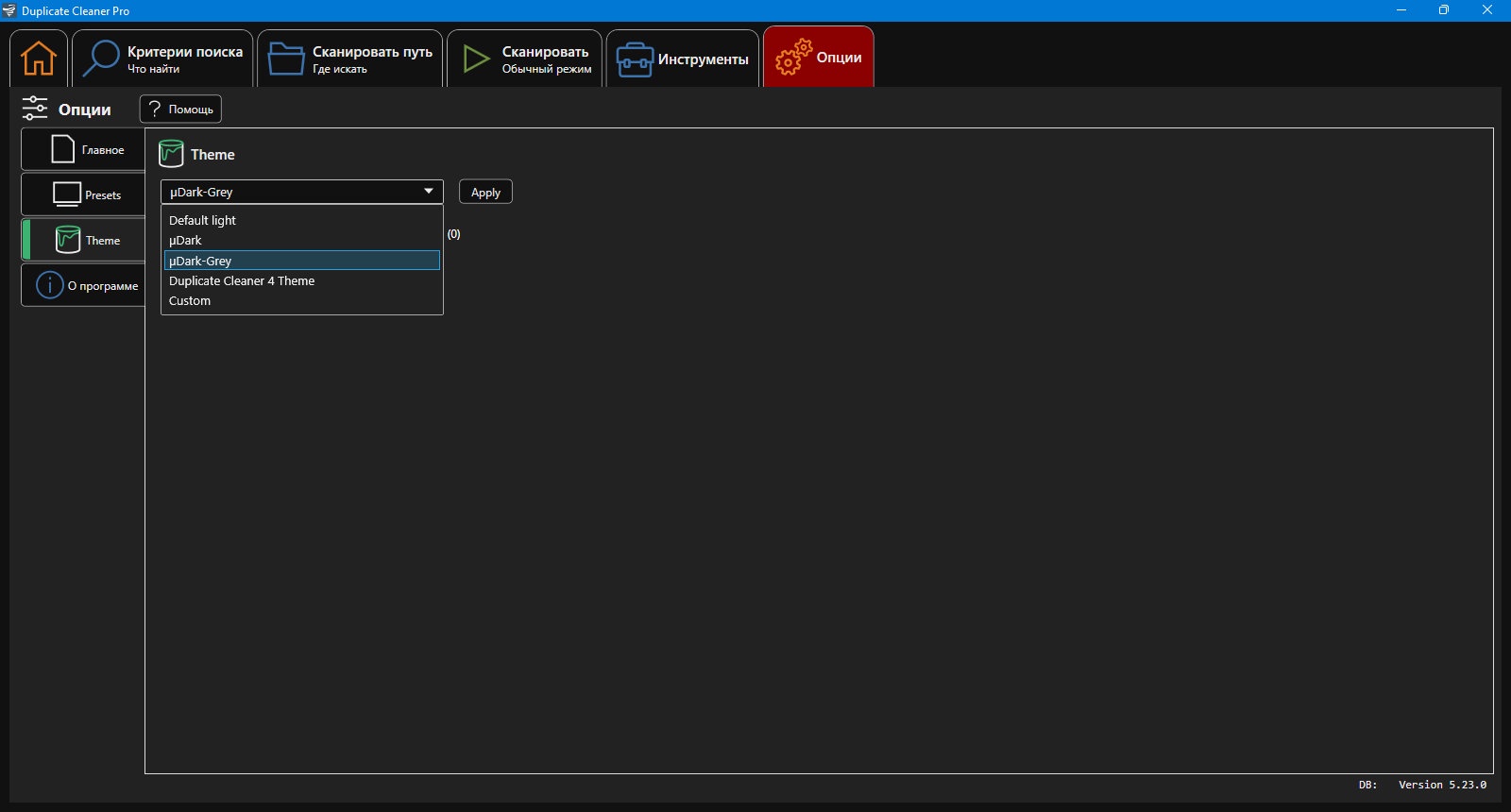Click the screen icon in Presets
The height and width of the screenshot is (812, 1511).
[67, 195]
